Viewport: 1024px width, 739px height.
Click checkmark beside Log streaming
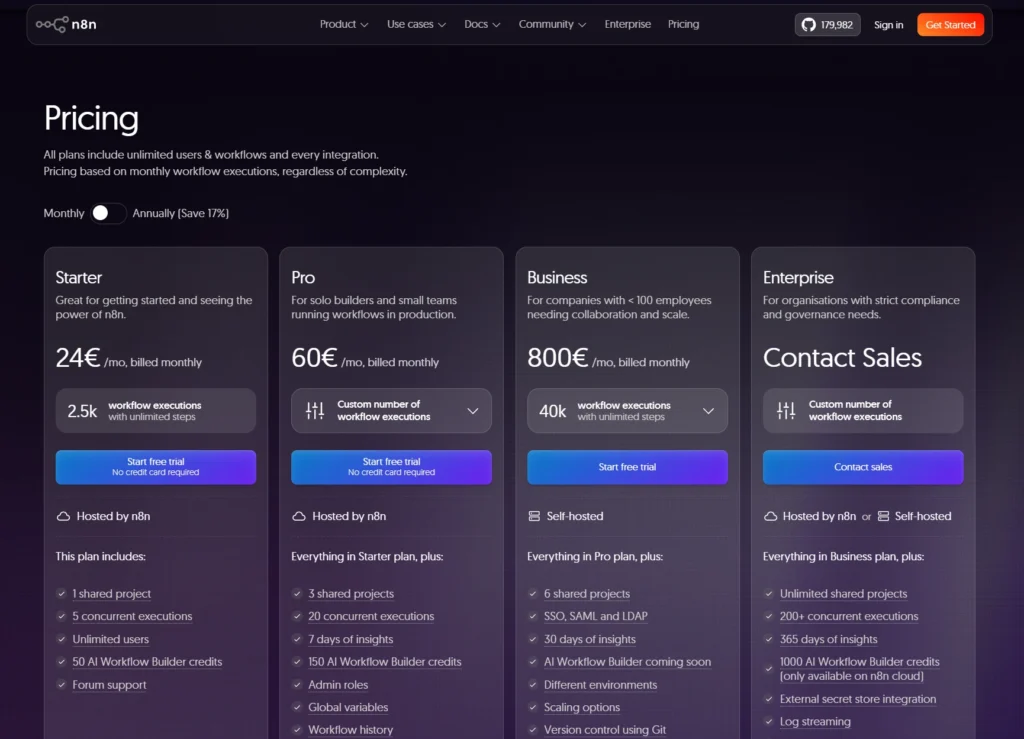click(x=769, y=721)
